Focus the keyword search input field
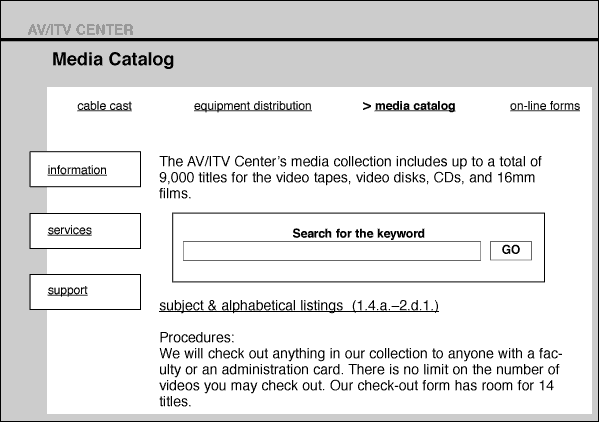This screenshot has width=599, height=422. pos(332,251)
